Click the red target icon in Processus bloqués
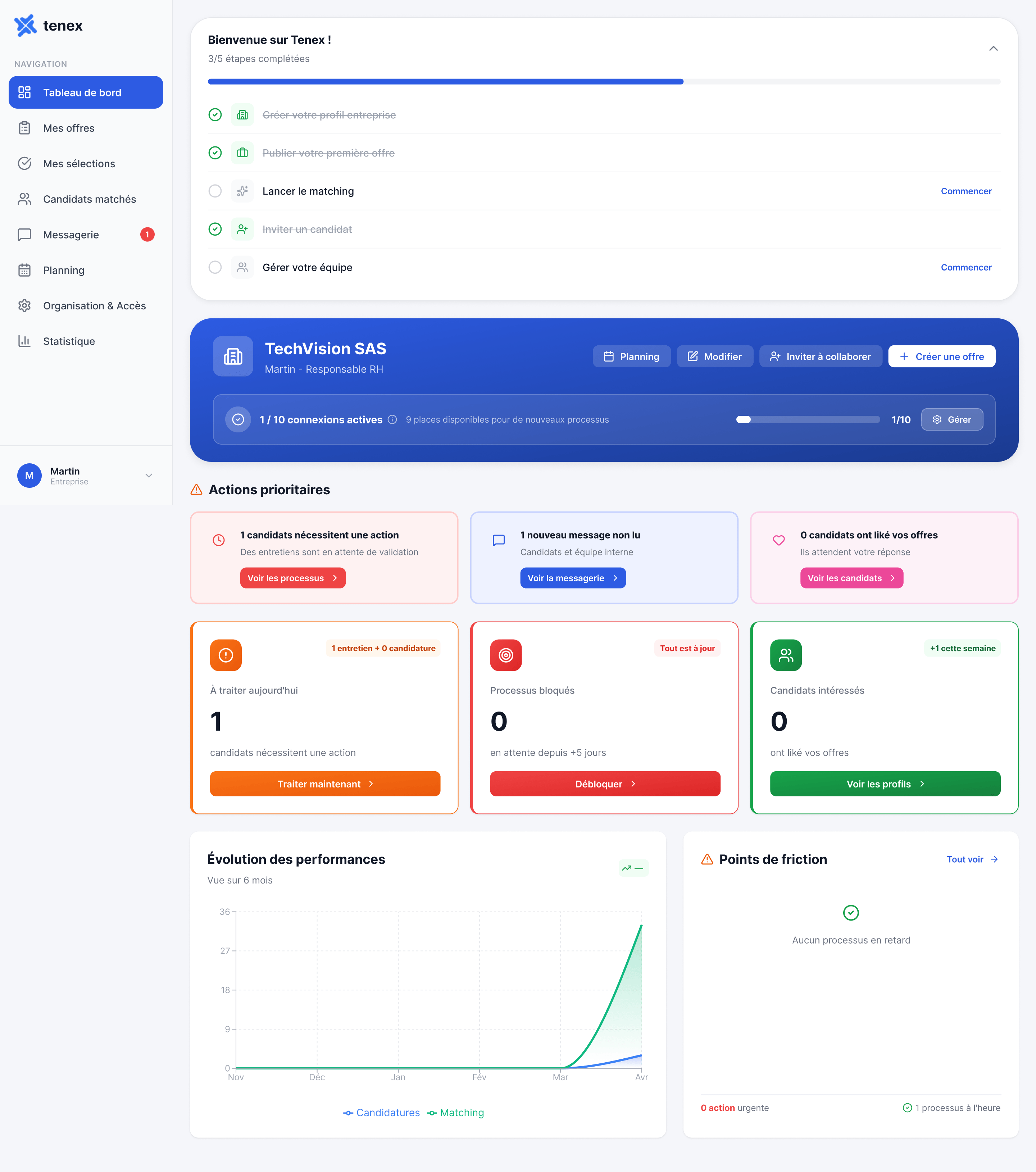The height and width of the screenshot is (1172, 1036). 506,655
